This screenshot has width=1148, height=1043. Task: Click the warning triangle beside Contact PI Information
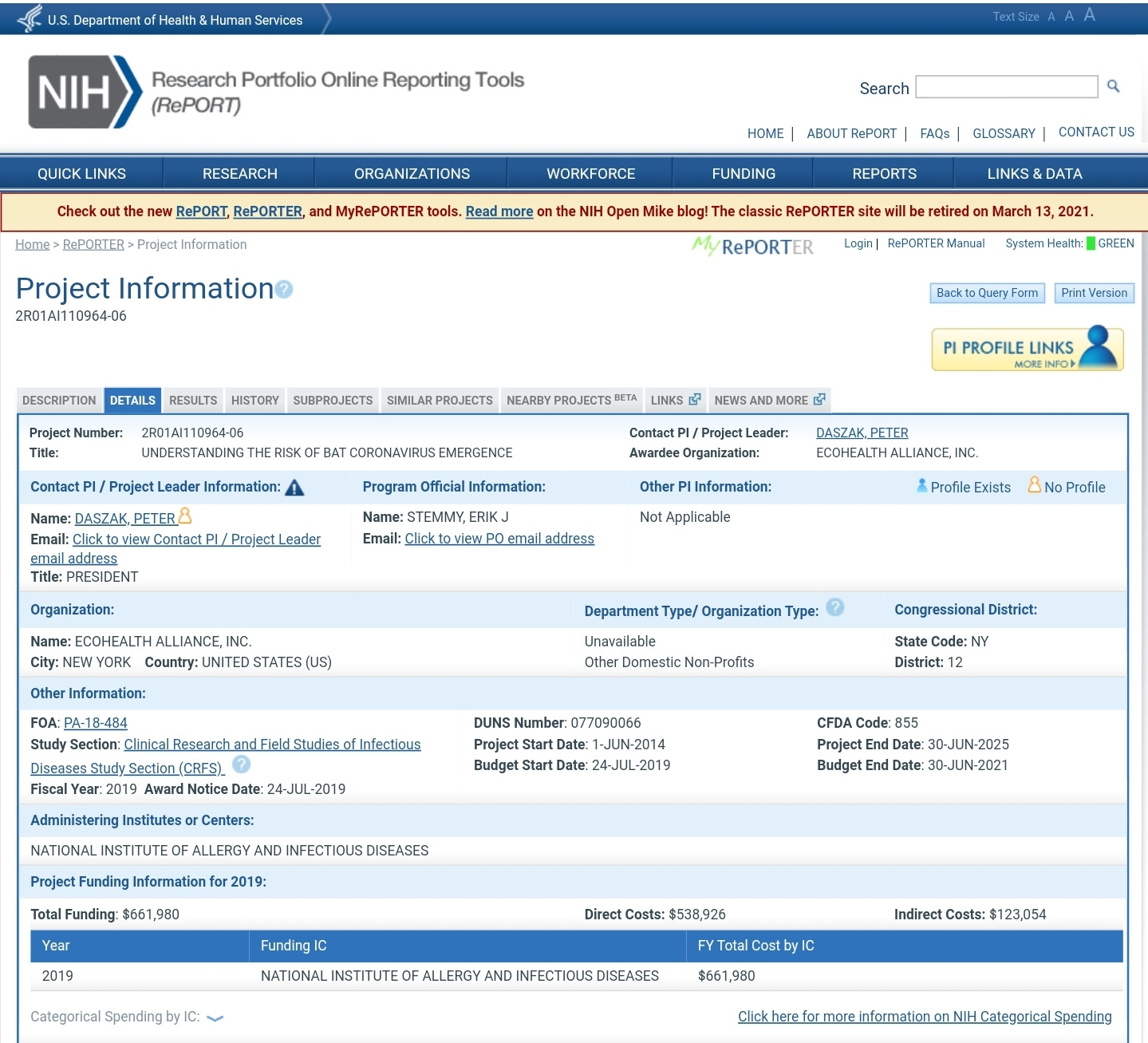[x=294, y=488]
